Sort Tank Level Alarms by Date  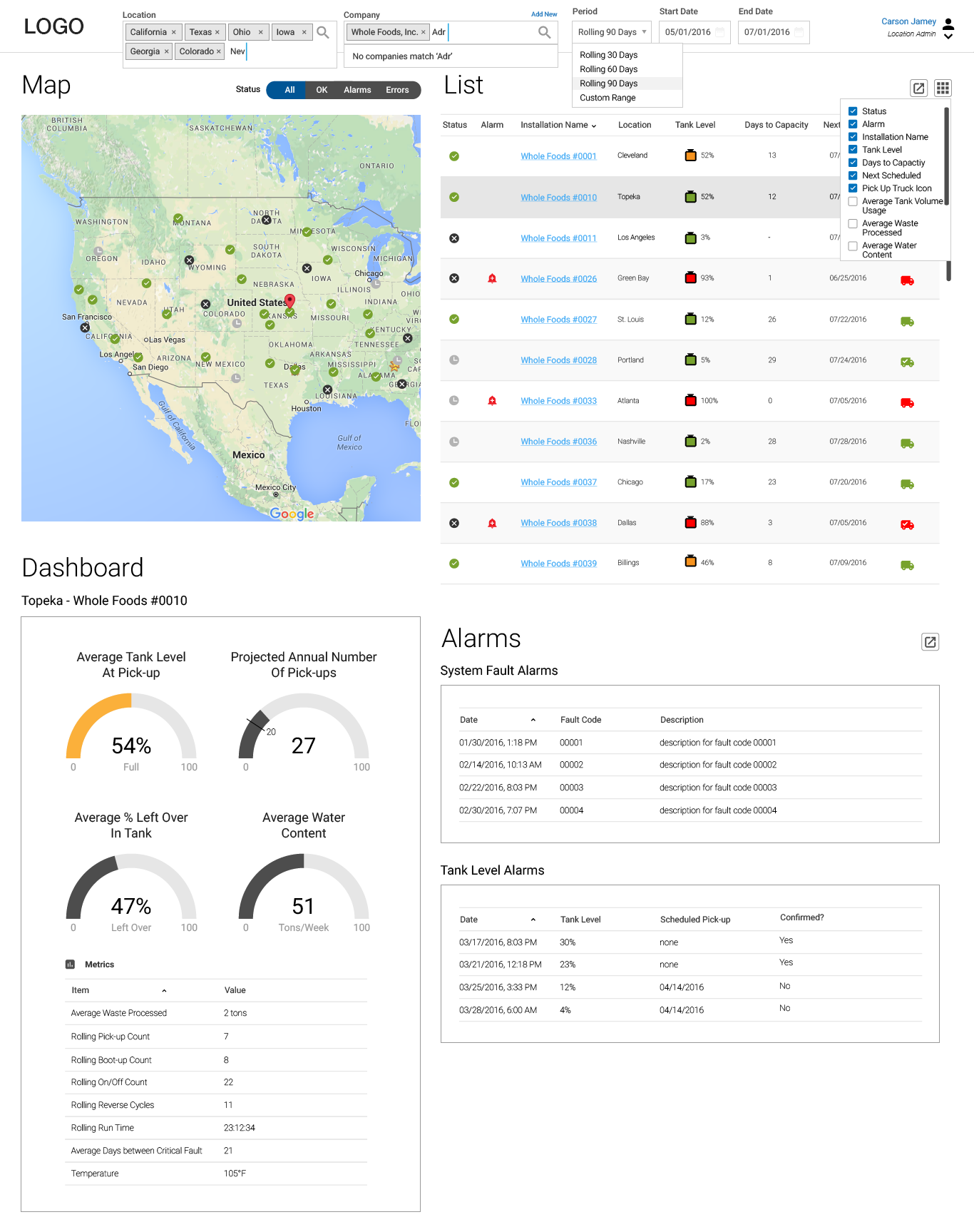[x=533, y=920]
